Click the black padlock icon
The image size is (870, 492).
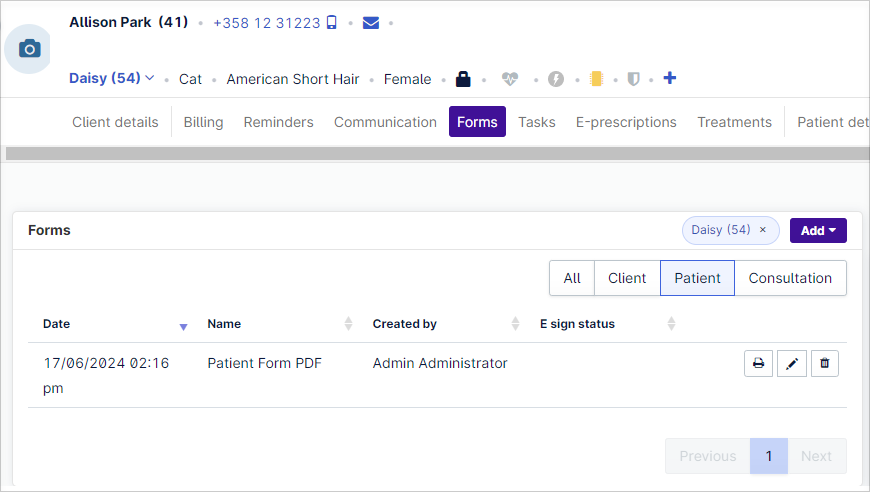click(463, 79)
